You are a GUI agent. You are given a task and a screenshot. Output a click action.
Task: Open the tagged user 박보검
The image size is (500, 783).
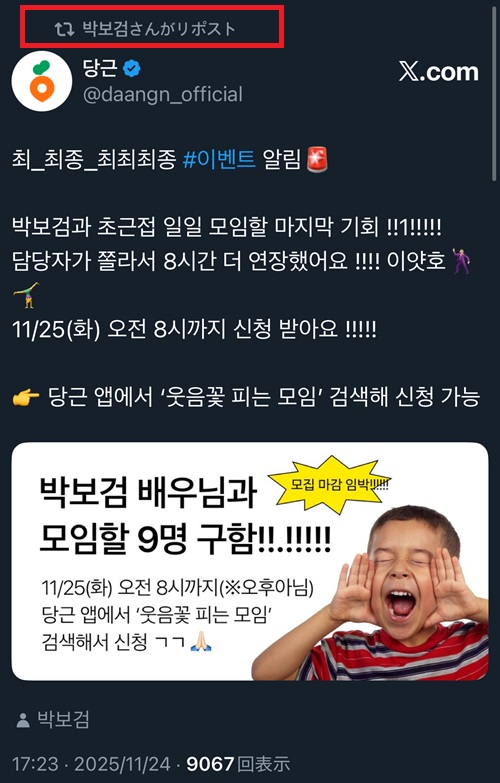pyautogui.click(x=63, y=720)
